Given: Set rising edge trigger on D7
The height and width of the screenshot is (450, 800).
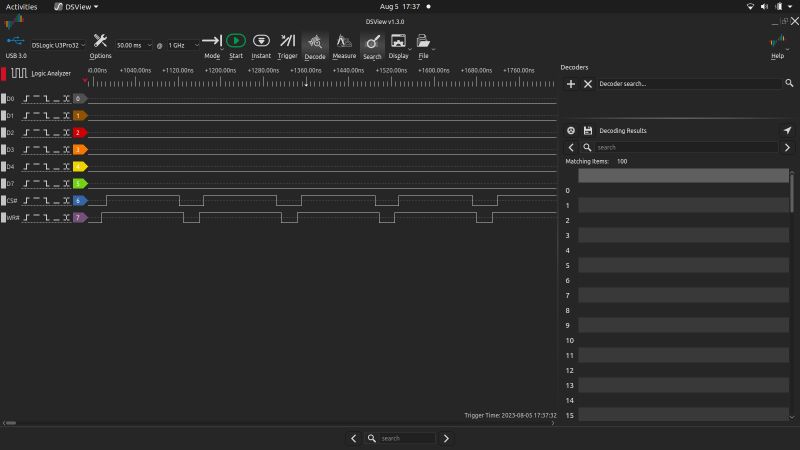Looking at the screenshot, I should click(27, 183).
